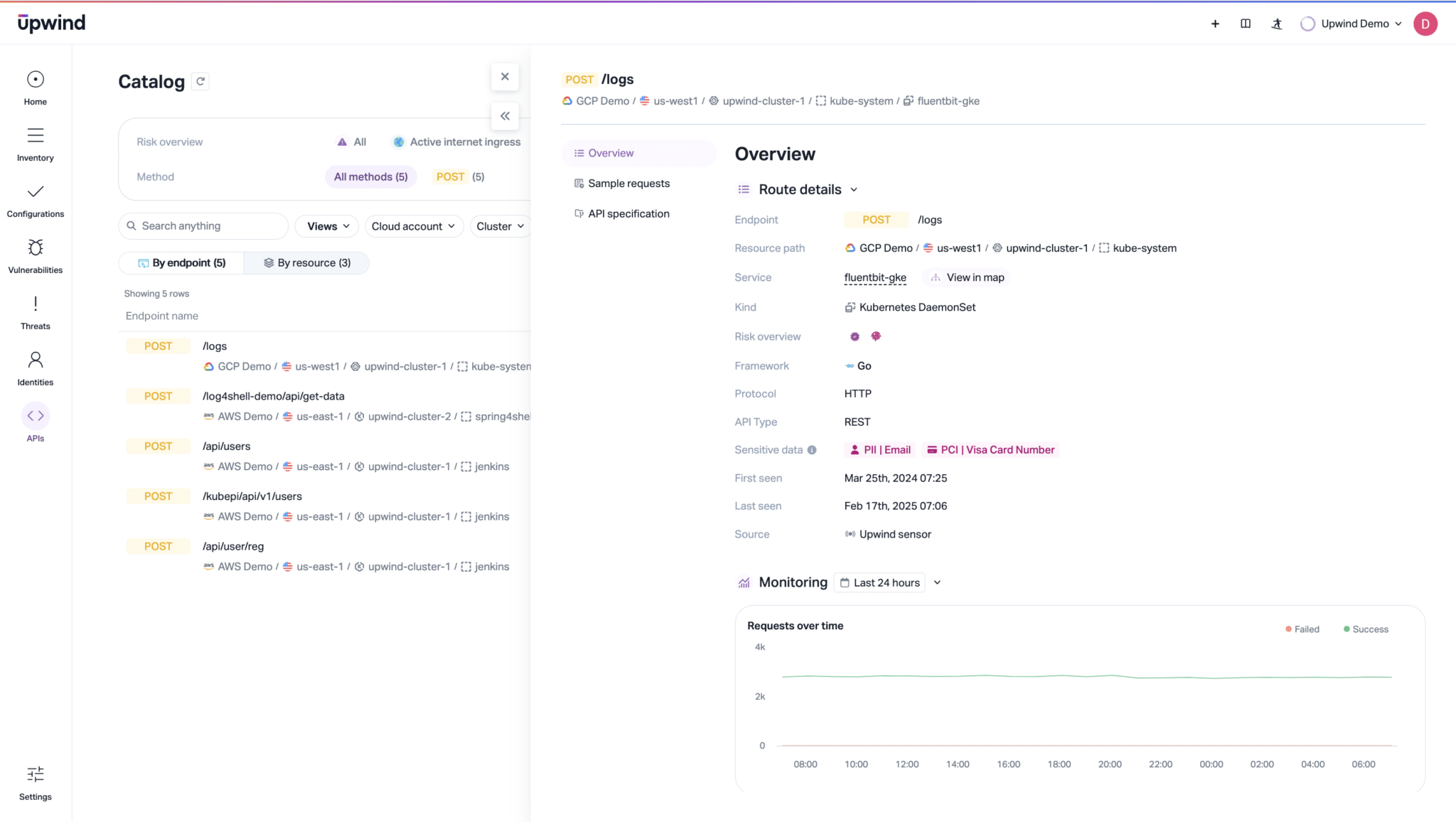Open the Sample requests tab
The height and width of the screenshot is (822, 1456).
click(x=628, y=183)
